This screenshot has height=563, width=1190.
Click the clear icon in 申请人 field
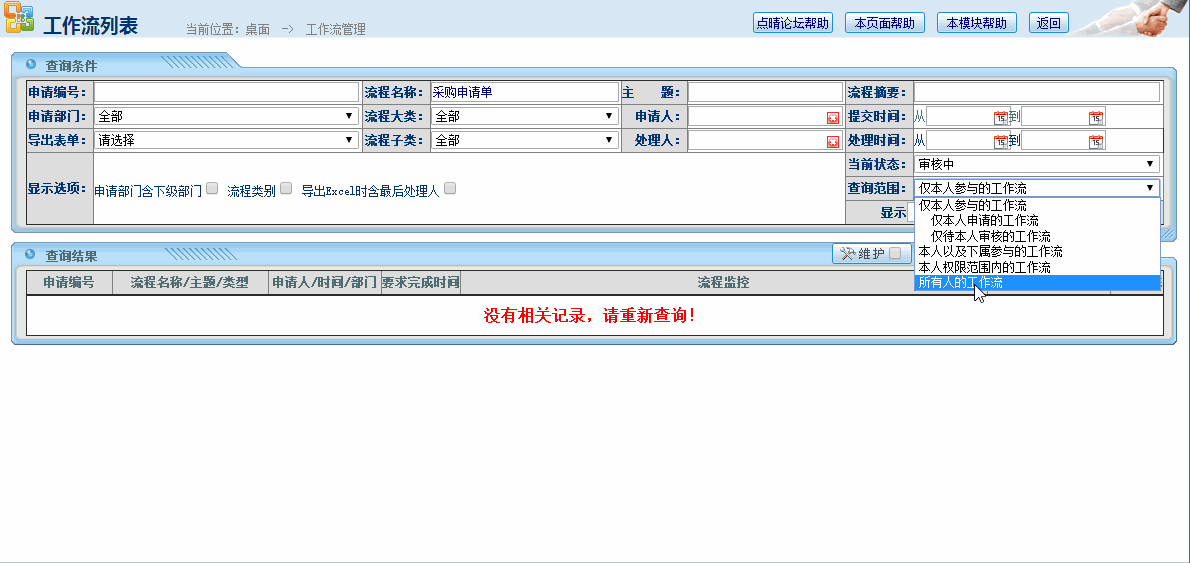click(x=832, y=117)
